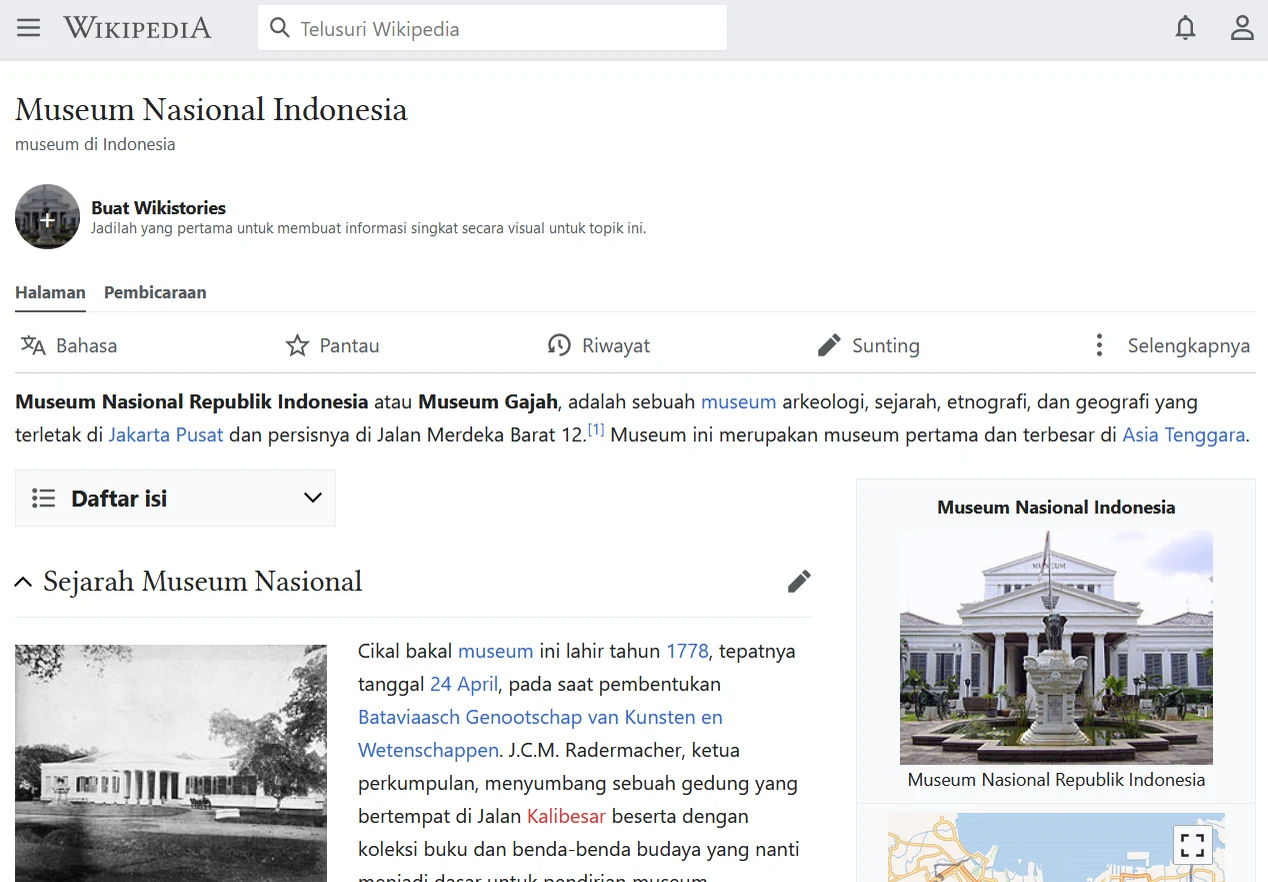
Task: Open the user account menu
Action: (1242, 28)
